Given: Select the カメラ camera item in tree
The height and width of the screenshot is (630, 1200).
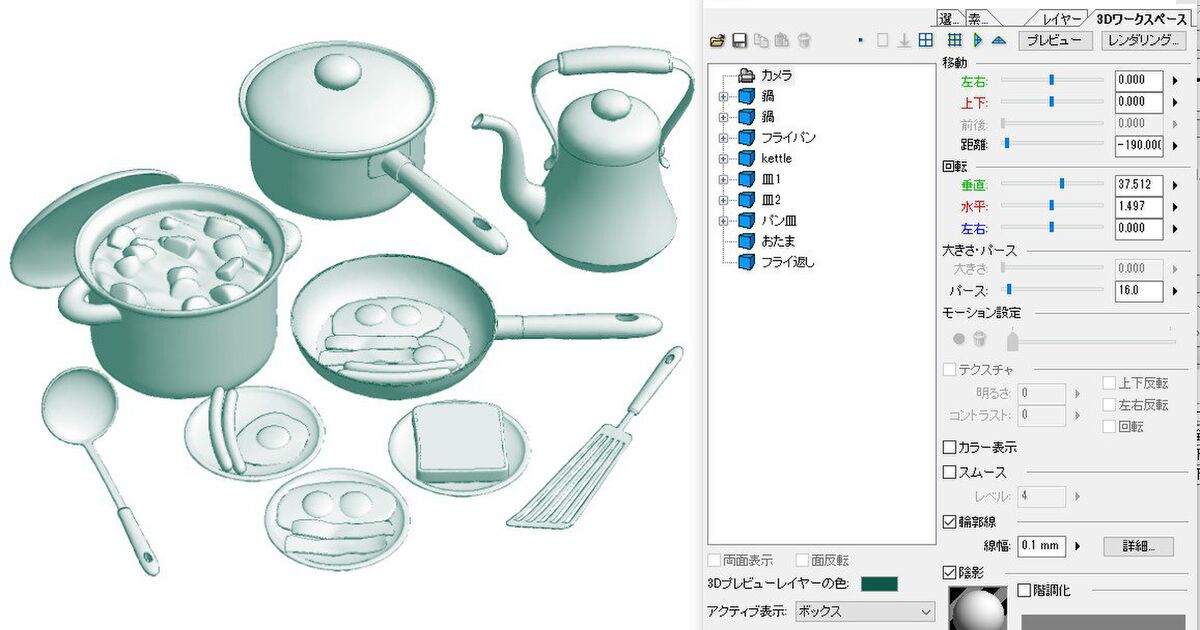Looking at the screenshot, I should (775, 76).
